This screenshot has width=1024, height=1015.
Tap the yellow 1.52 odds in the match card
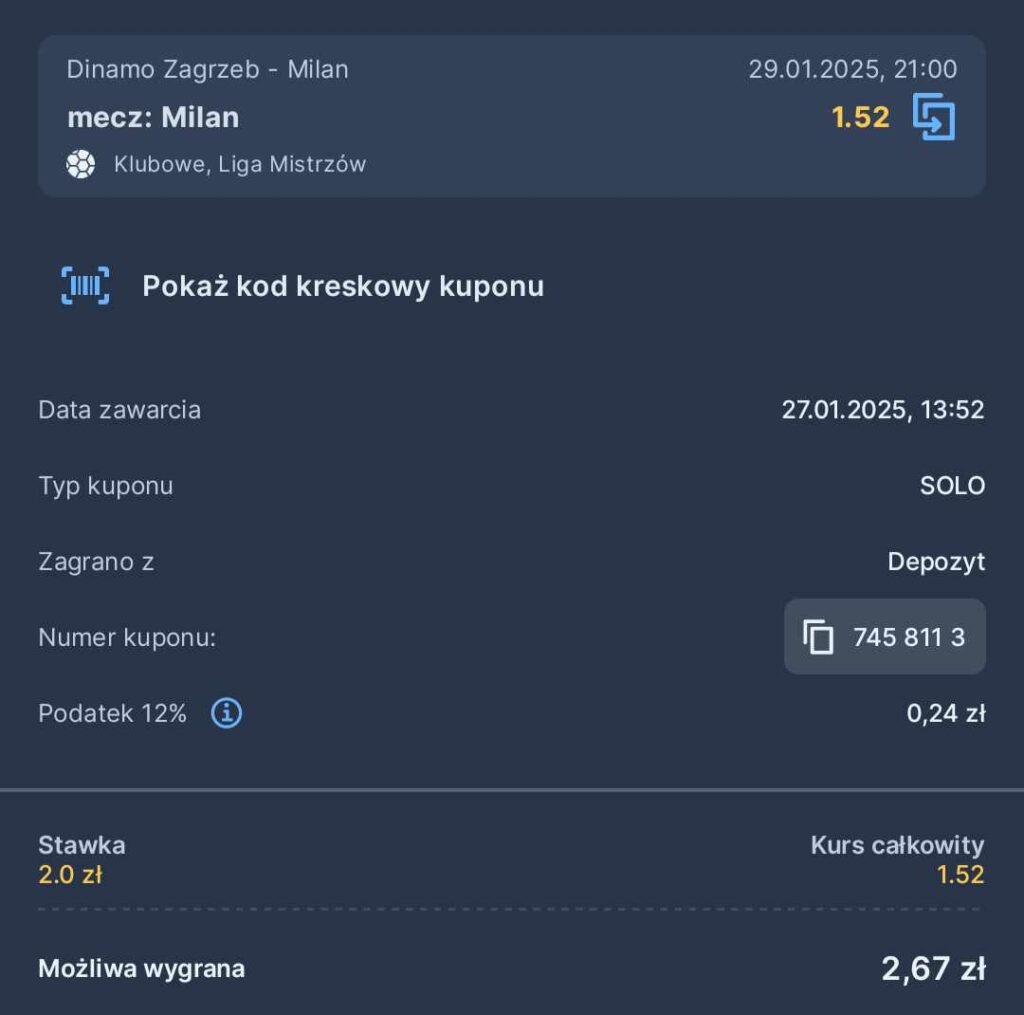pos(860,118)
